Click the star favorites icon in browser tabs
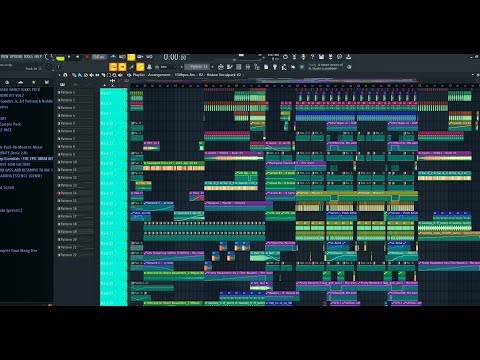 coord(33,82)
